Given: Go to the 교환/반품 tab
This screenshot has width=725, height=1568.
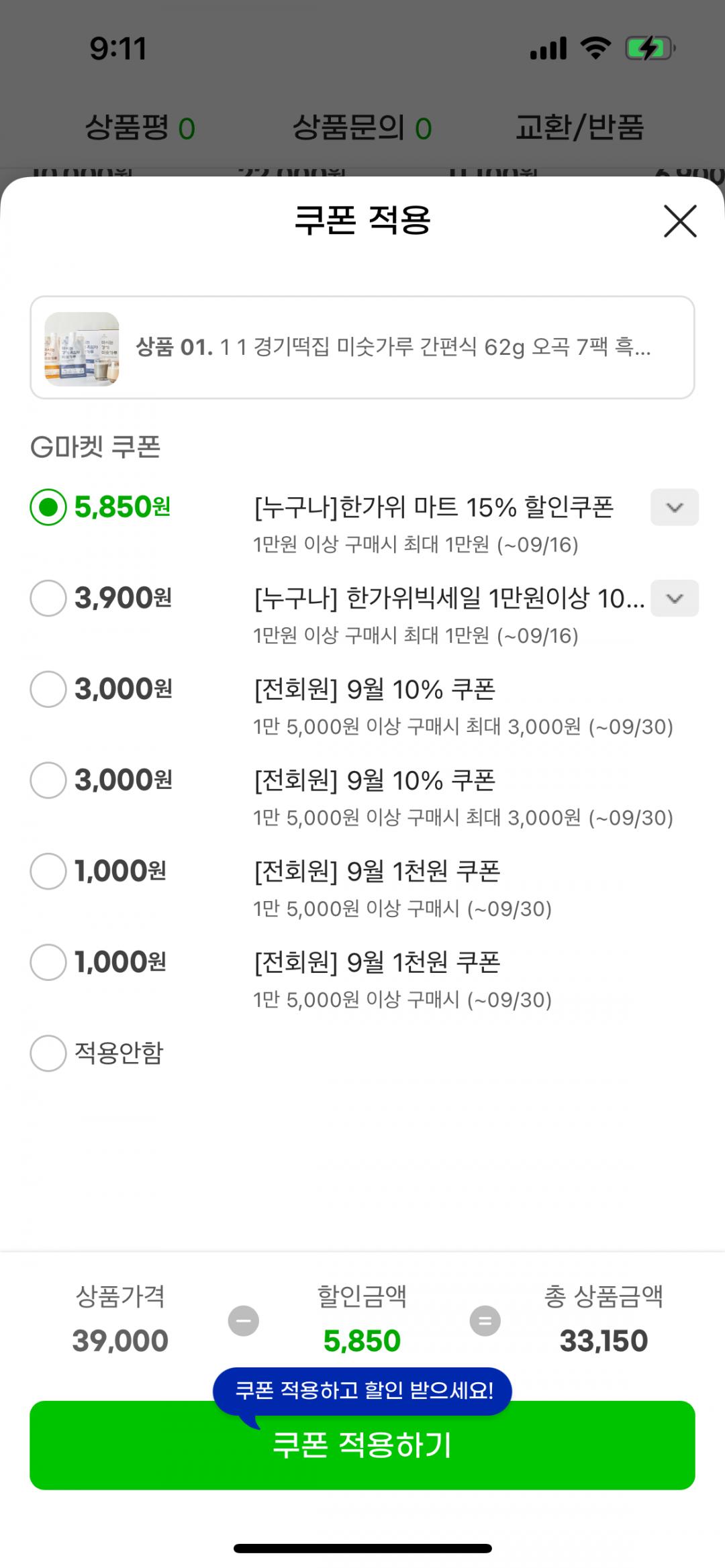Looking at the screenshot, I should pos(579,127).
